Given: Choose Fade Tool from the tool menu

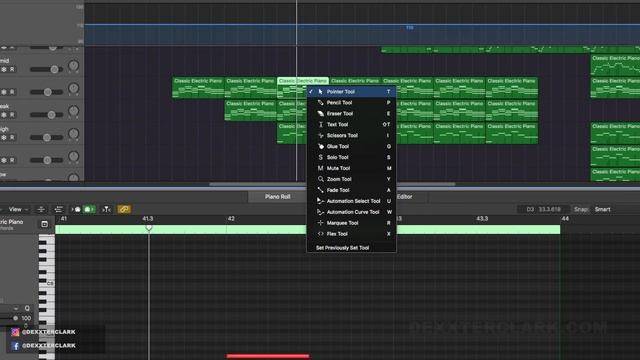Looking at the screenshot, I should pos(351,190).
